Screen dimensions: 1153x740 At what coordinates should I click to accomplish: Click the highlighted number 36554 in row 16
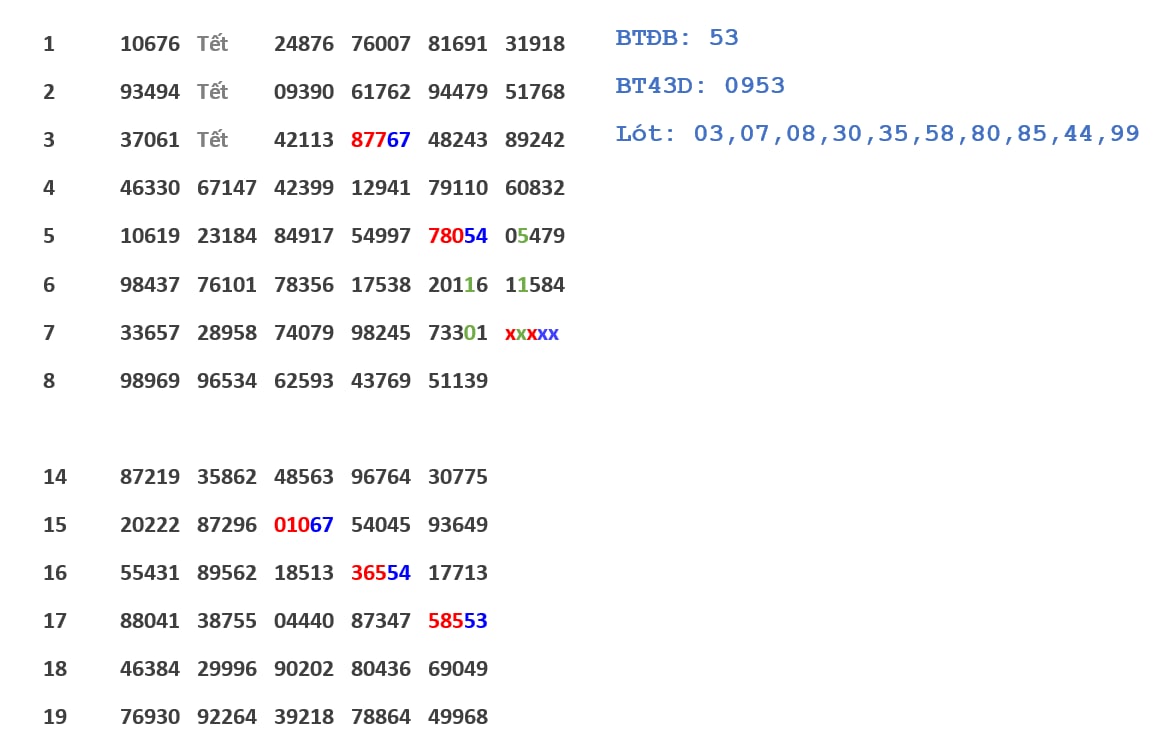380,573
